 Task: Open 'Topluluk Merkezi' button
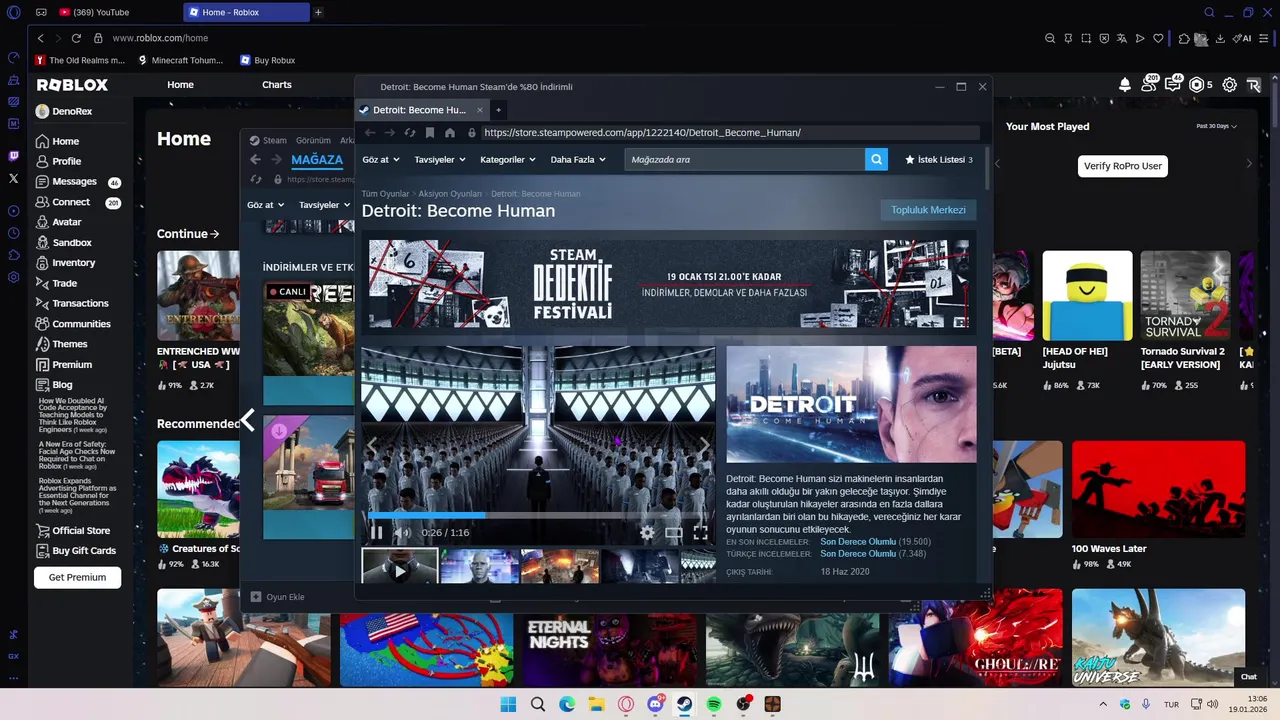928,210
